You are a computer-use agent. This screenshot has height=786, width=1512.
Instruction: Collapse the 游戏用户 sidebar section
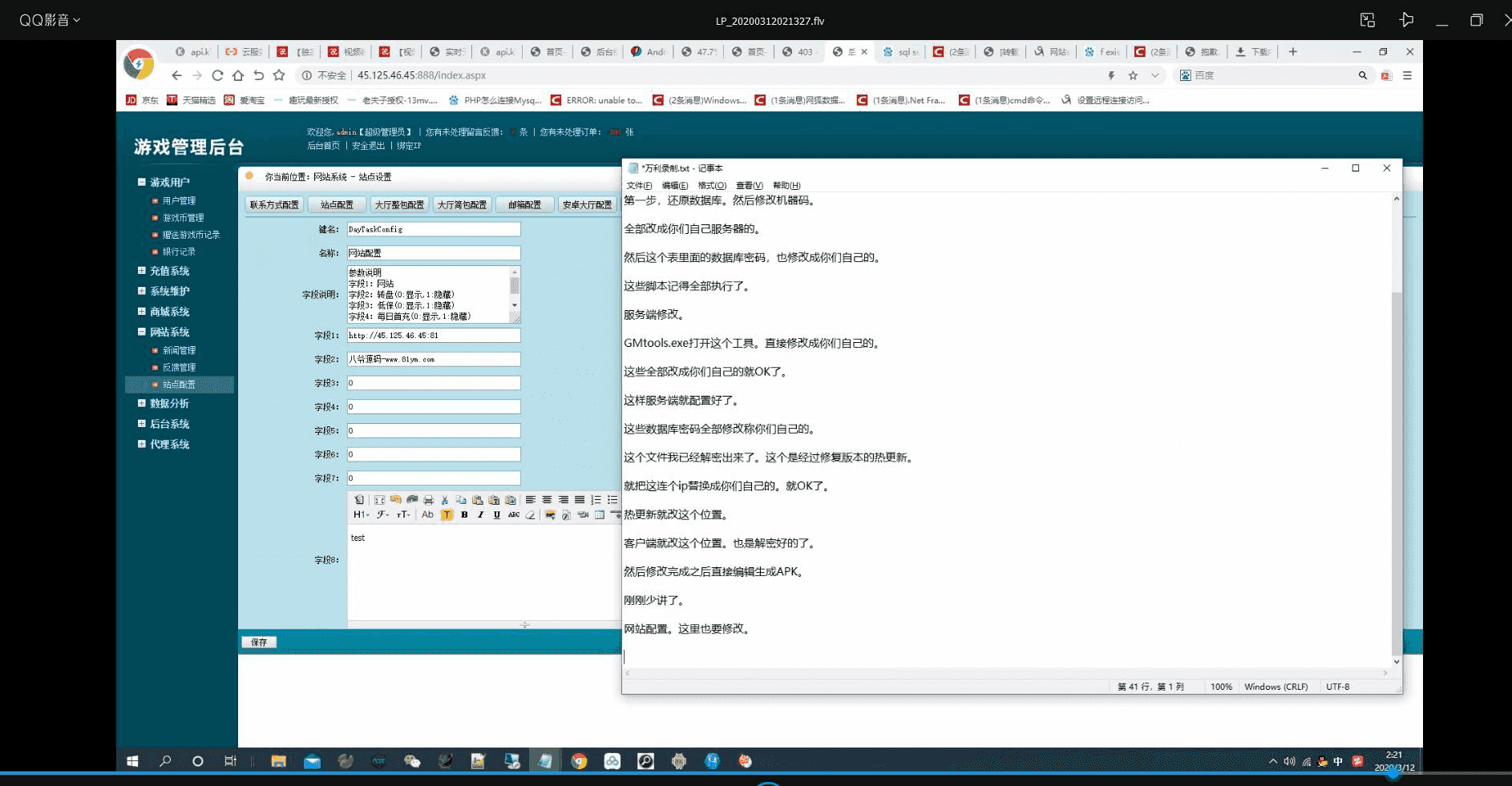point(142,182)
